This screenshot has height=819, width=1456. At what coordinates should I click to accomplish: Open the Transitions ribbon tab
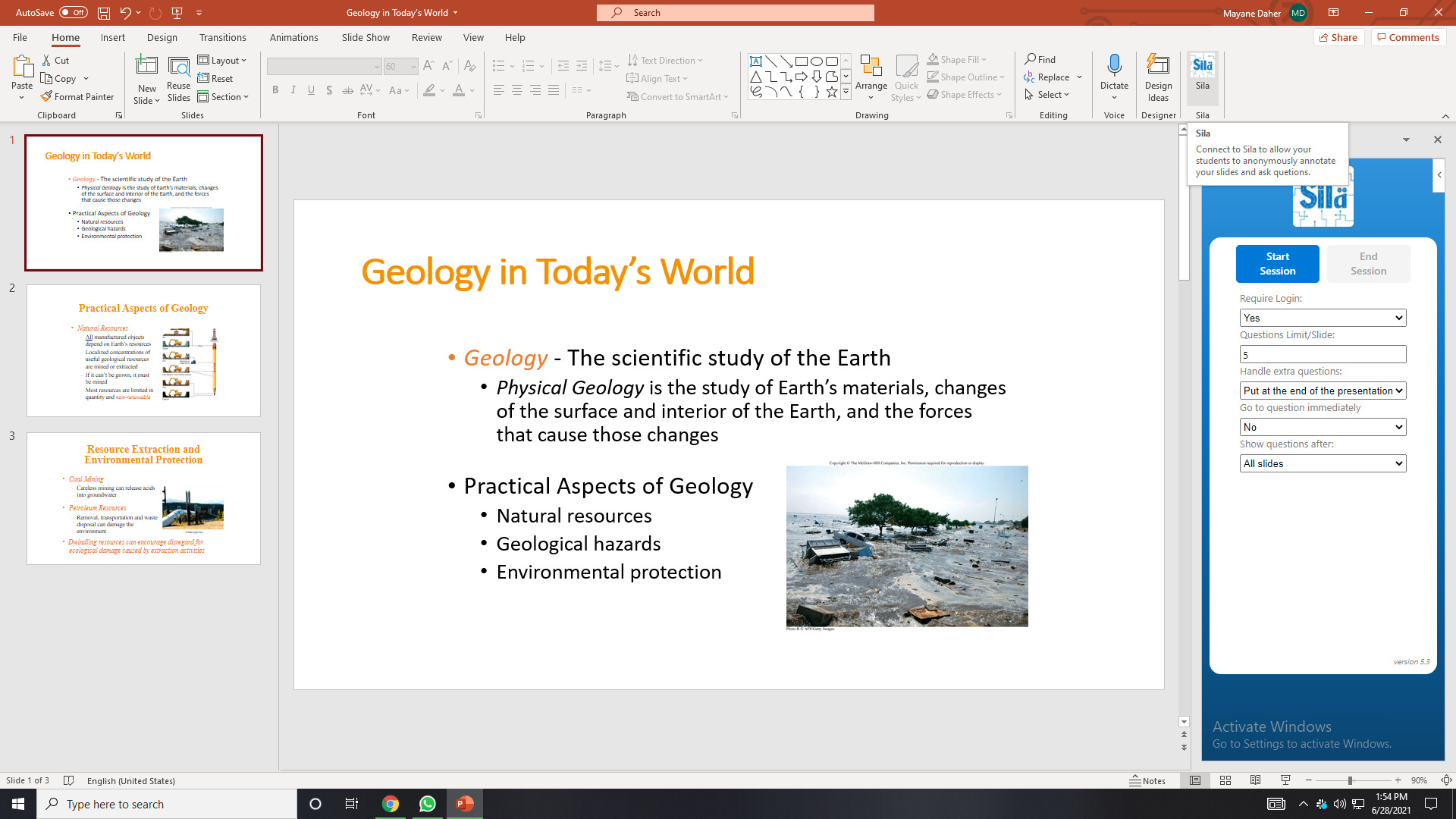click(x=222, y=37)
